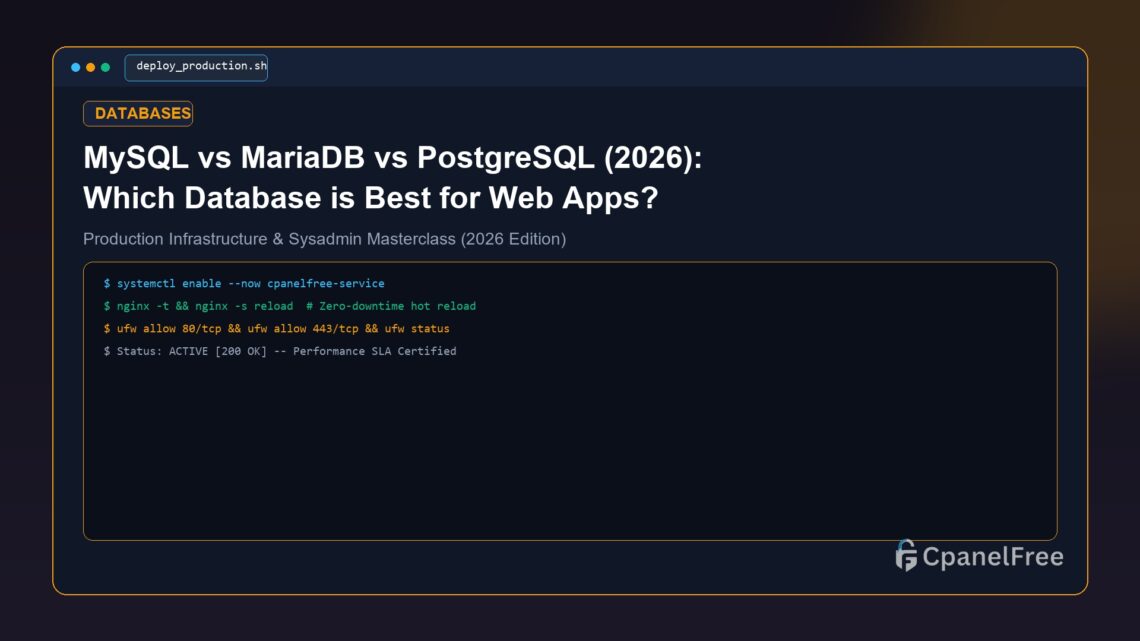
Task: Click the 'ufw allow 80/tcp' command line
Action: 276,328
